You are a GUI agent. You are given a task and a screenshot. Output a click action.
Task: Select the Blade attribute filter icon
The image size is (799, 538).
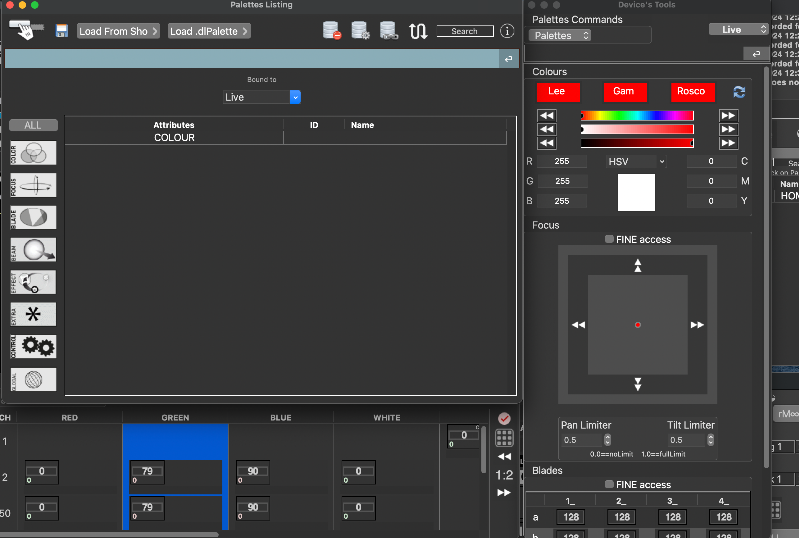(x=33, y=218)
